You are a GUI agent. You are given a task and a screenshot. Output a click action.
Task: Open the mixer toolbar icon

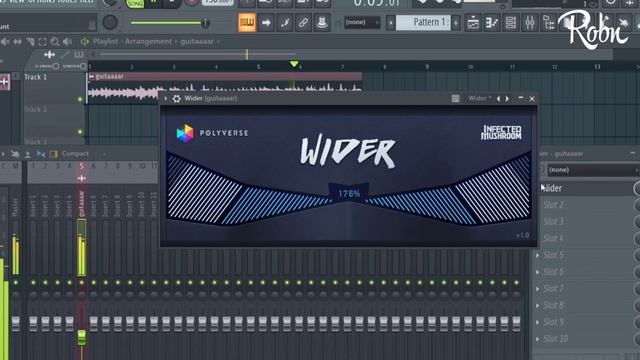(529, 22)
